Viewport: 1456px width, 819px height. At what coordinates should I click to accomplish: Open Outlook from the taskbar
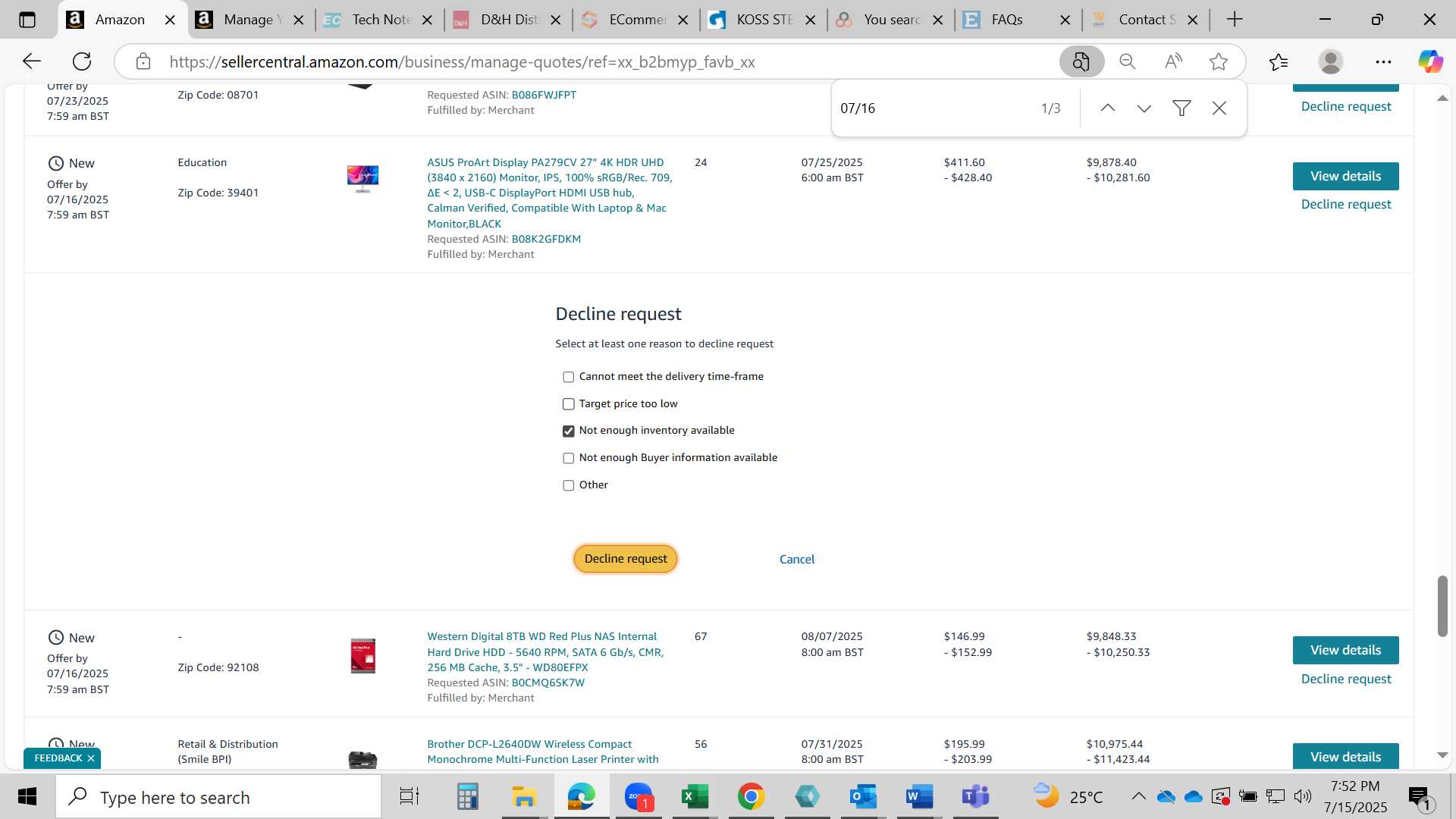[x=863, y=797]
